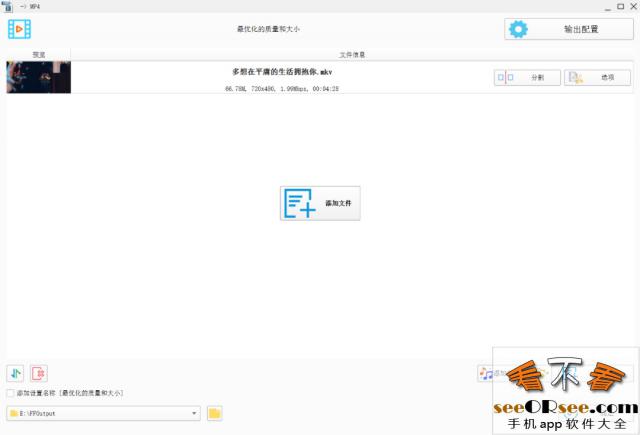Select the 多想在平庸的生活拥抱你.mkv file row
This screenshot has width=640, height=435.
point(282,77)
